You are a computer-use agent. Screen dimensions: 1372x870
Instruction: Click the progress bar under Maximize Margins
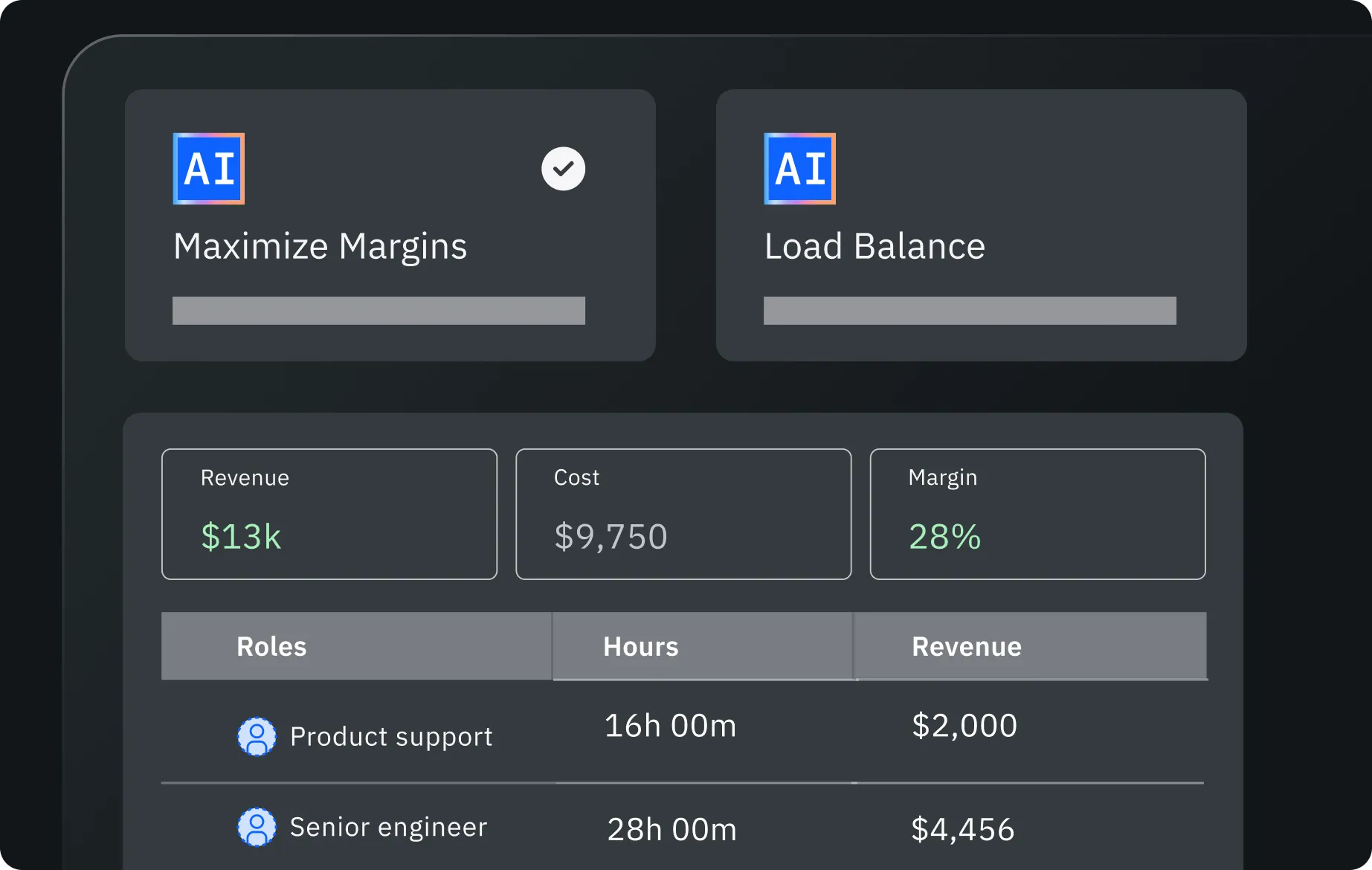click(379, 311)
